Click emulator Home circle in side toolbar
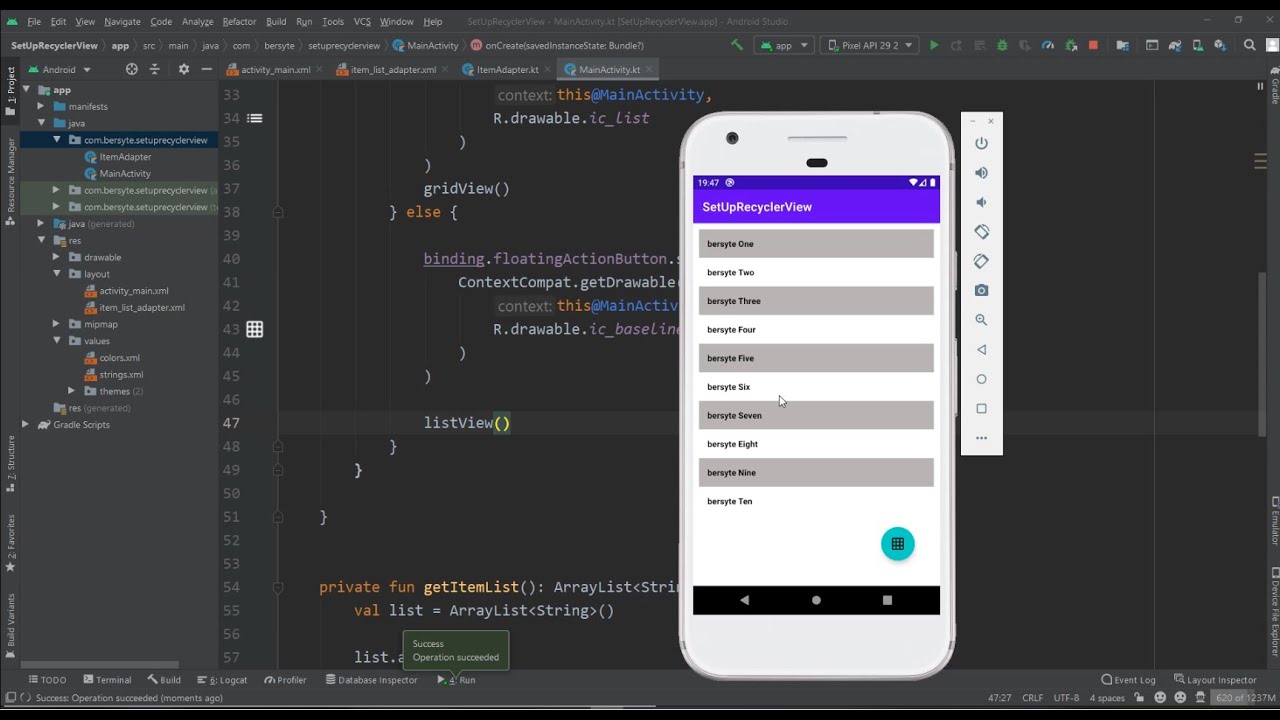Image resolution: width=1280 pixels, height=720 pixels. (x=981, y=379)
